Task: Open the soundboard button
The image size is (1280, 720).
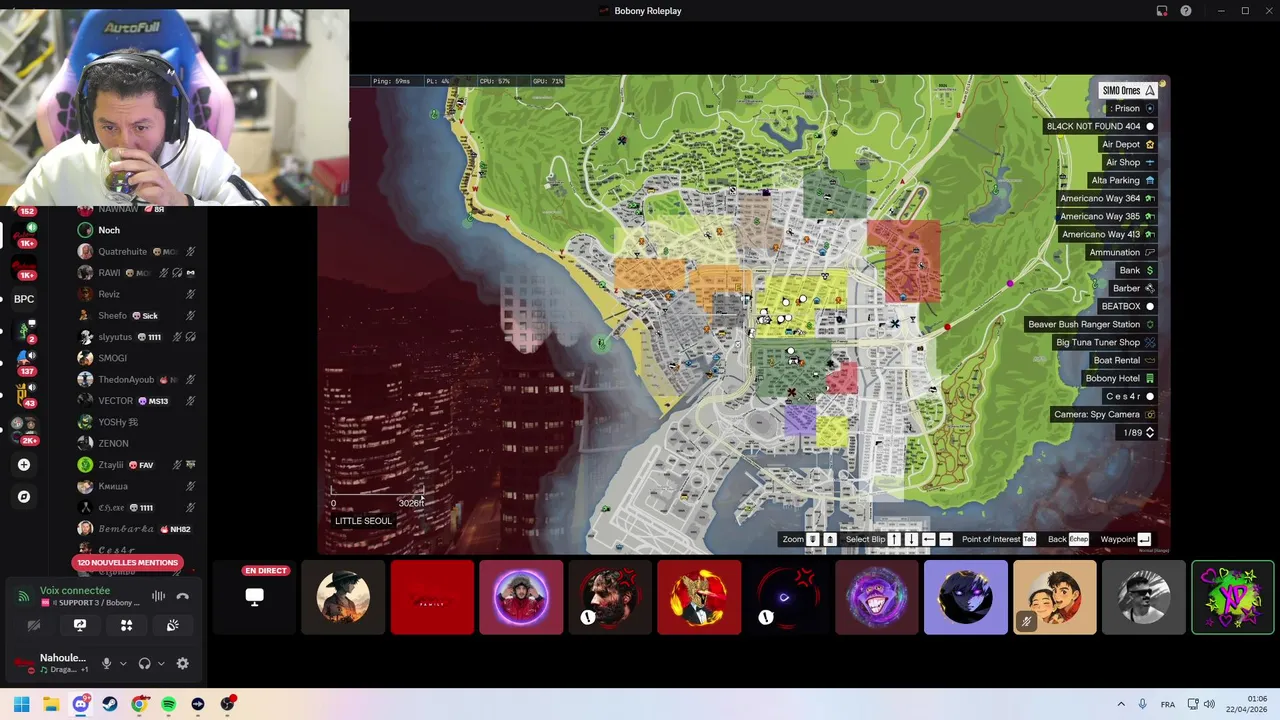Action: click(x=172, y=625)
